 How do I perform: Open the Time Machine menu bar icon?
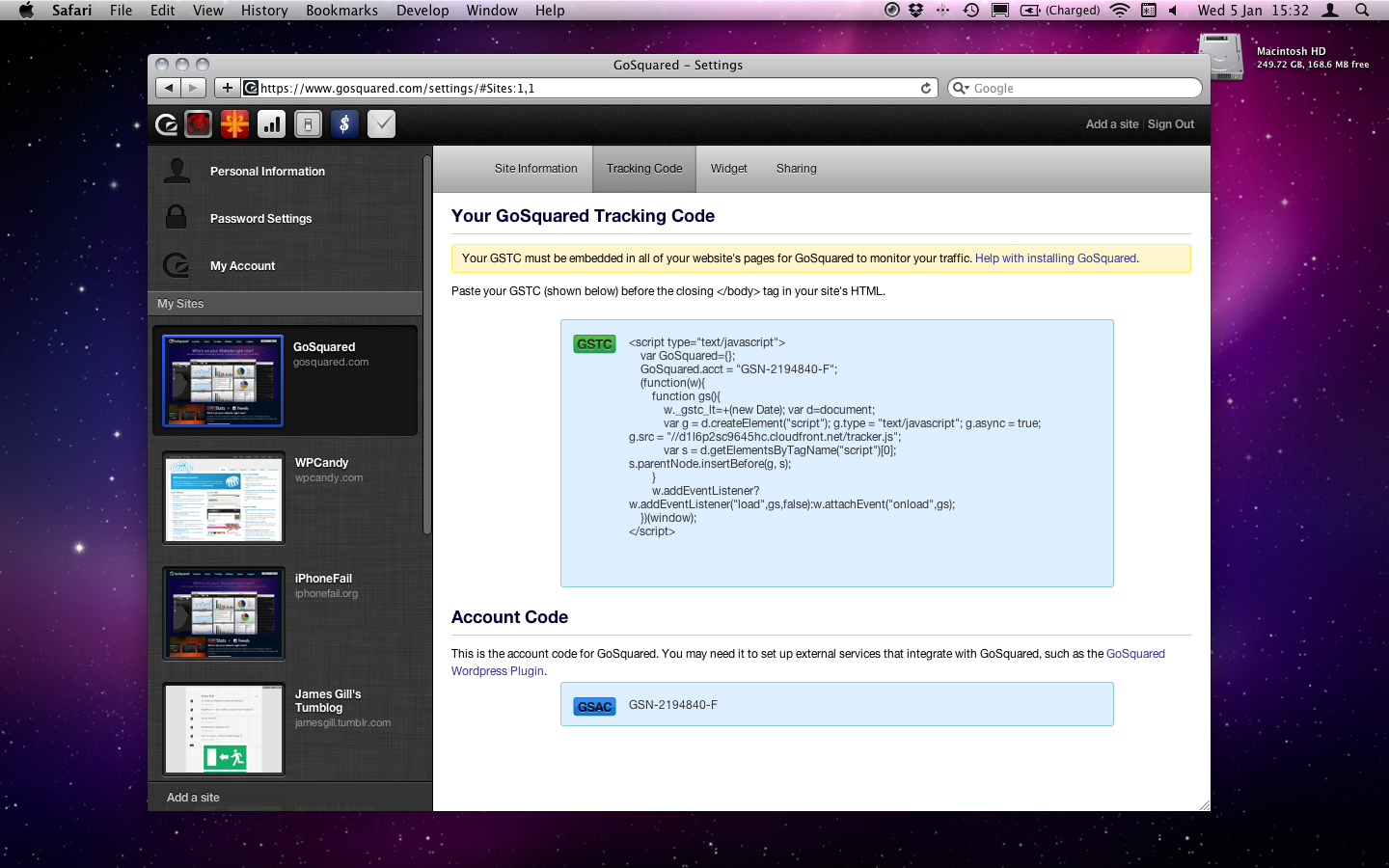point(971,11)
